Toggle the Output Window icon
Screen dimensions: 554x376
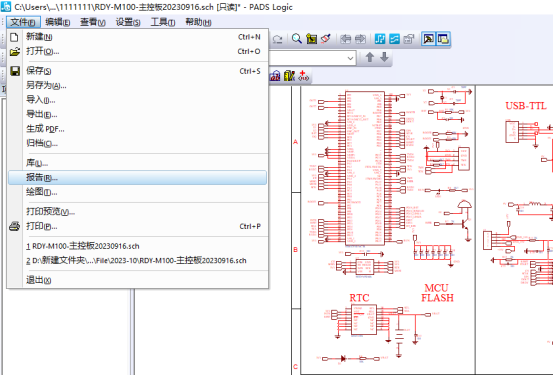click(x=429, y=39)
